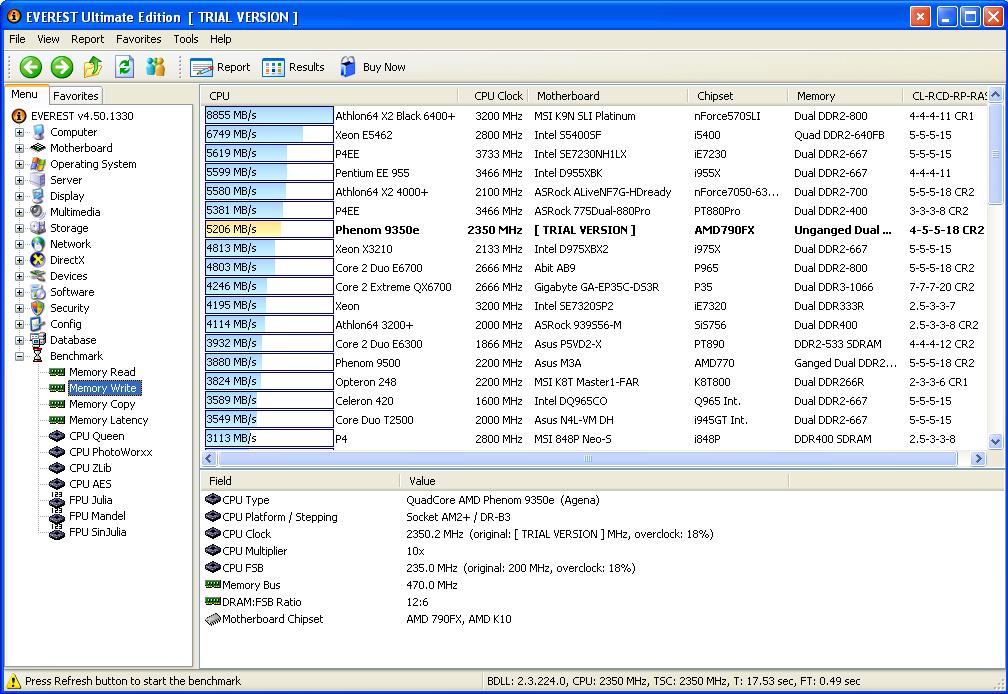Click the results list scroll-down arrow

pyautogui.click(x=995, y=441)
